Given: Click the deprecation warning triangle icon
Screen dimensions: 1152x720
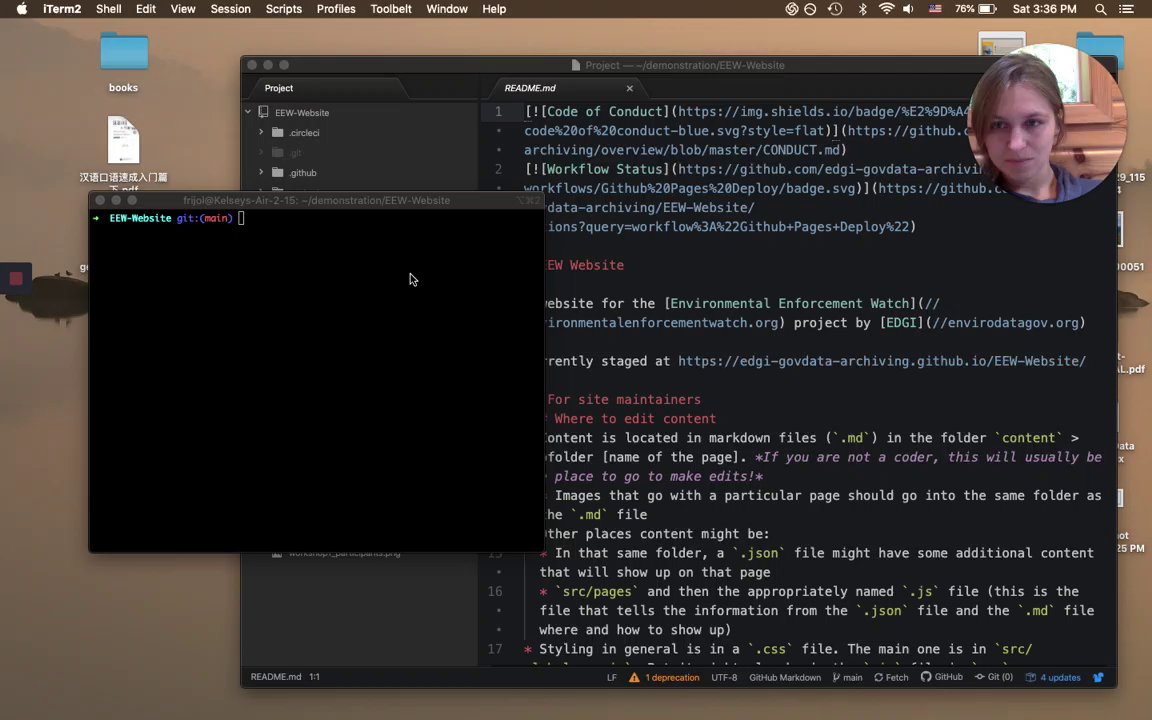Looking at the screenshot, I should coord(634,677).
